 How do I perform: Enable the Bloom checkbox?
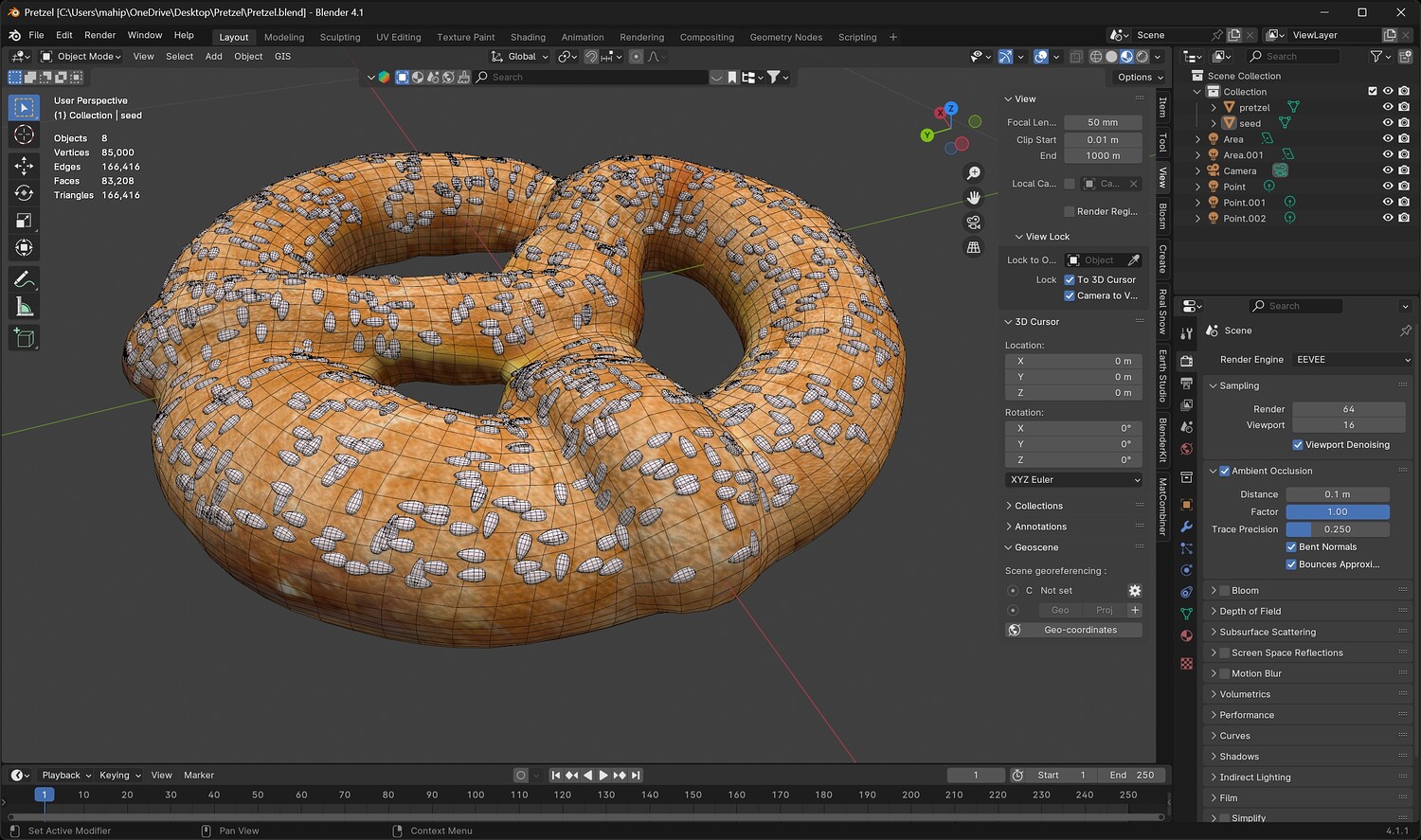(x=1225, y=590)
